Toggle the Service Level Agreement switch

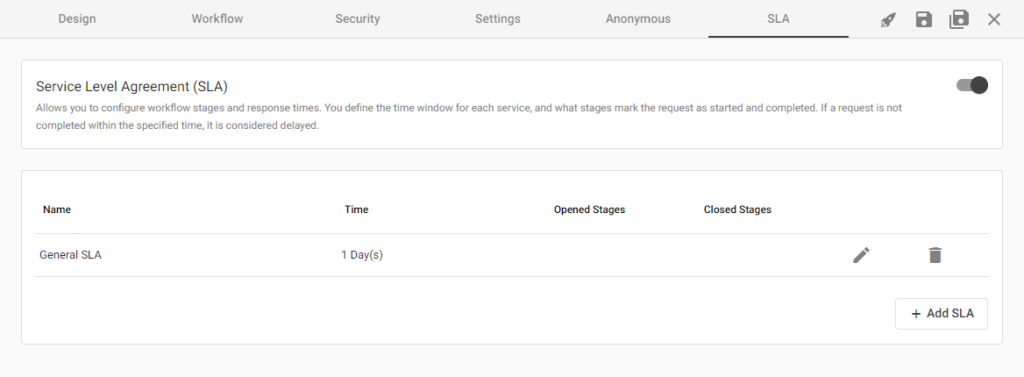click(972, 85)
